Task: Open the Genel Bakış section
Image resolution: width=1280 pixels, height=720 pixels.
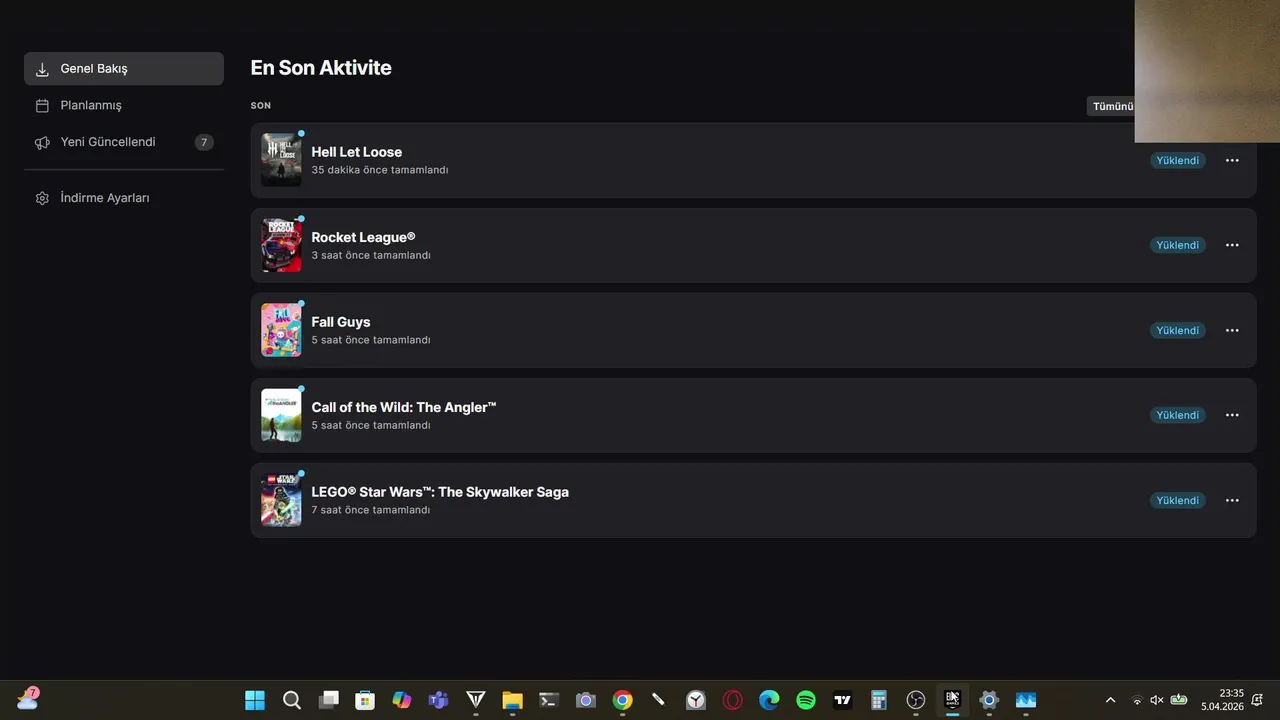Action: 124,69
